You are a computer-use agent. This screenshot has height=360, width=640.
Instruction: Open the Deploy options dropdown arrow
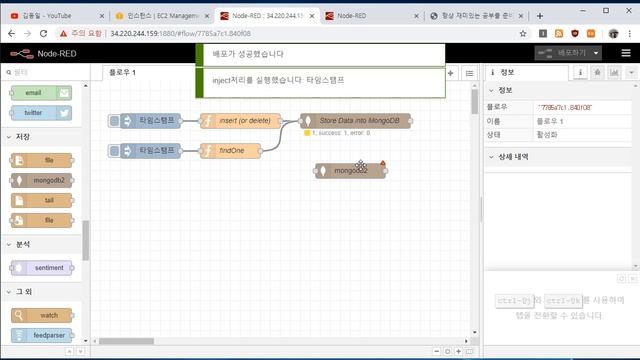click(596, 53)
